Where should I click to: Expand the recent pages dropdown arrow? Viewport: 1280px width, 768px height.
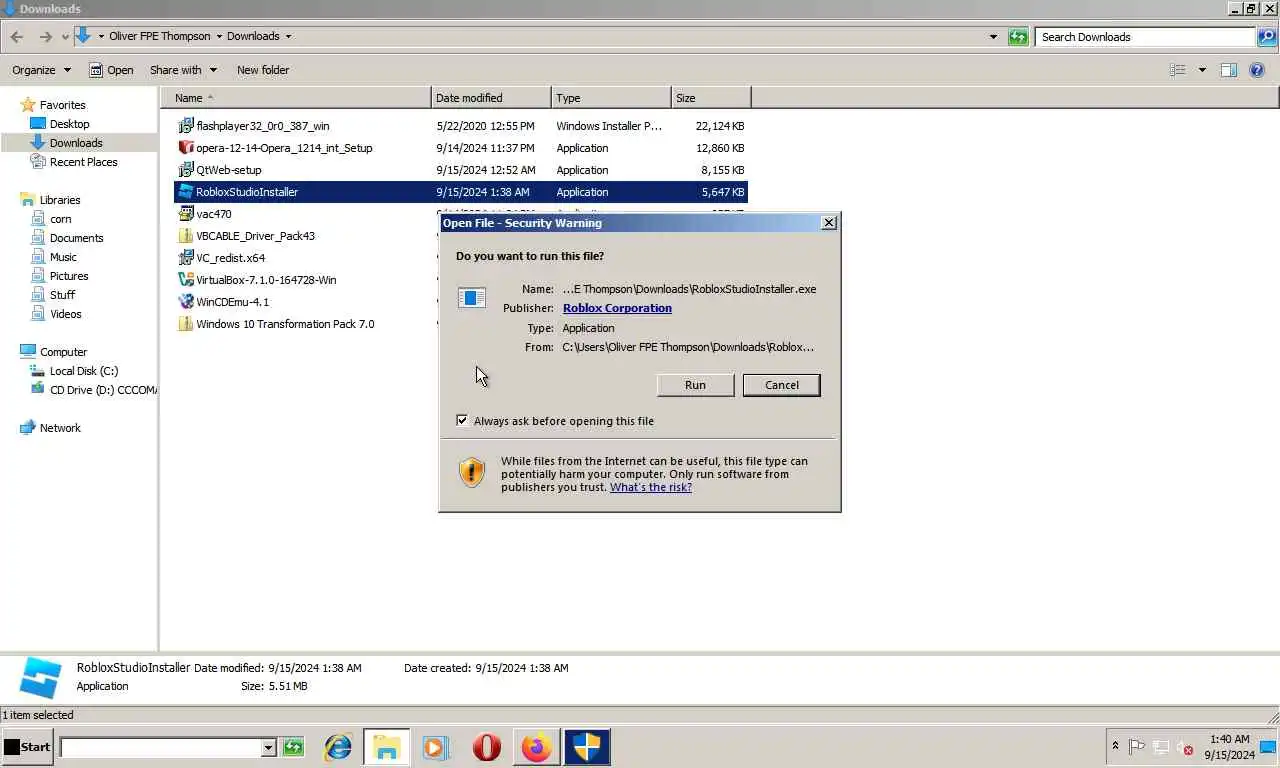click(x=65, y=37)
